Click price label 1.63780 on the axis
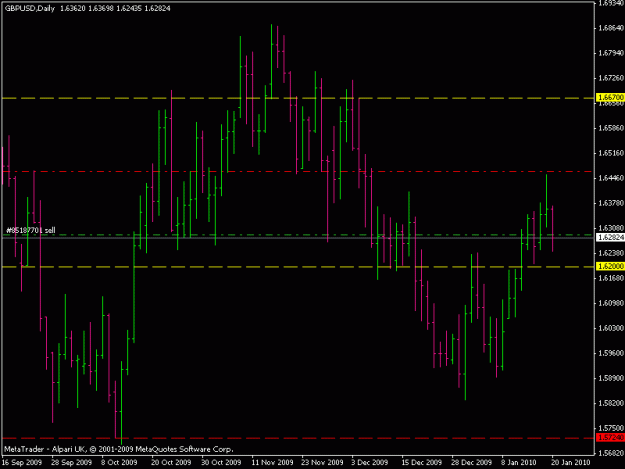The image size is (625, 469). [611, 203]
